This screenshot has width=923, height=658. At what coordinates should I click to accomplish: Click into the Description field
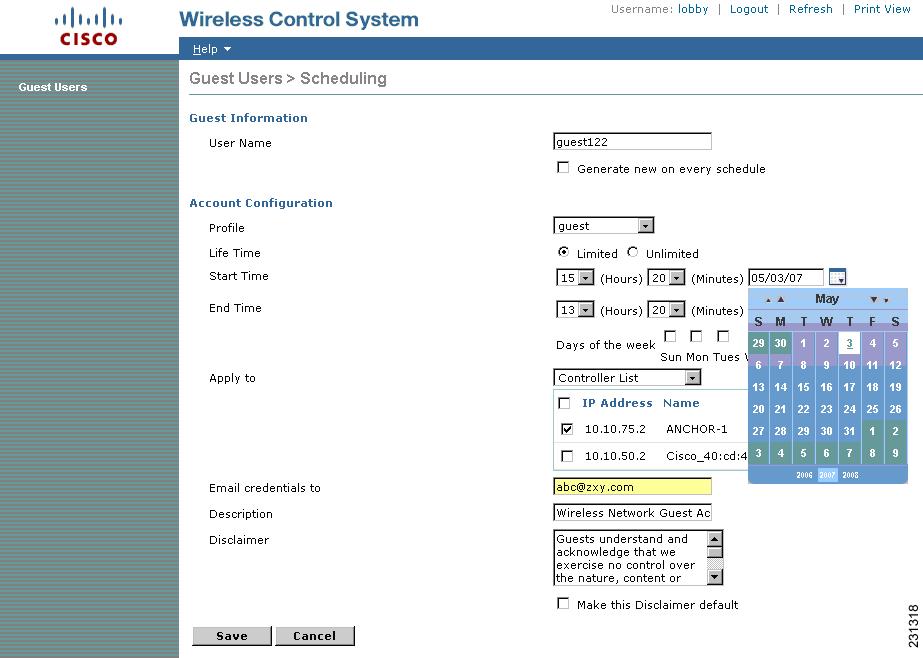(632, 513)
